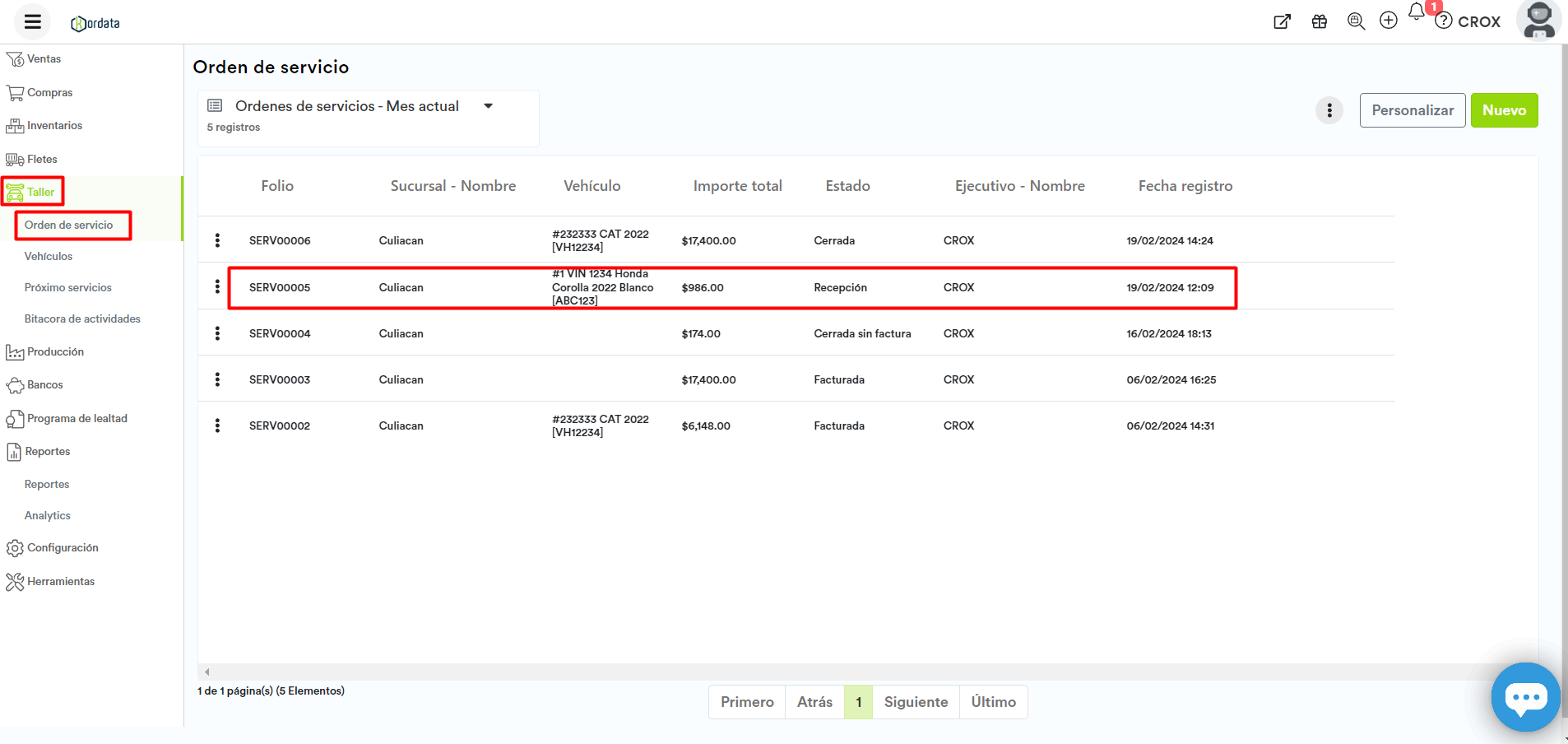This screenshot has height=744, width=1568.
Task: Open the live chat bubble
Action: 1525,697
